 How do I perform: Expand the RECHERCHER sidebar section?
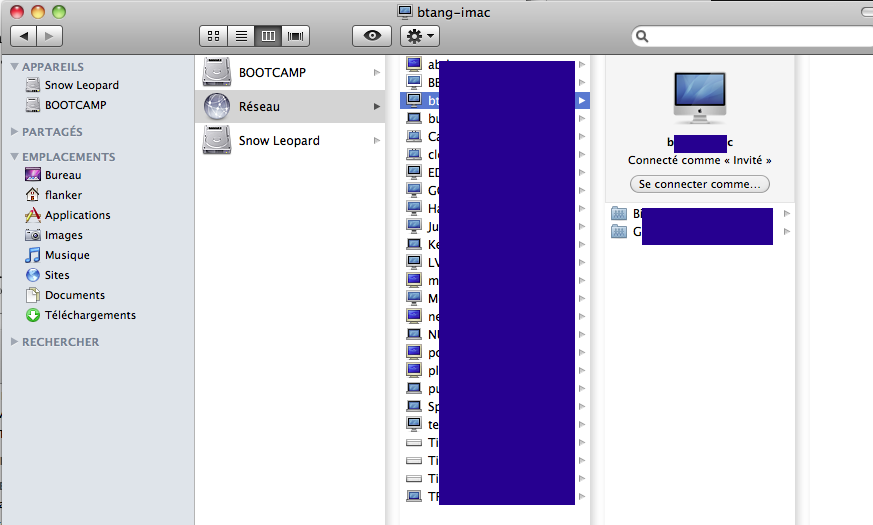pyautogui.click(x=14, y=342)
